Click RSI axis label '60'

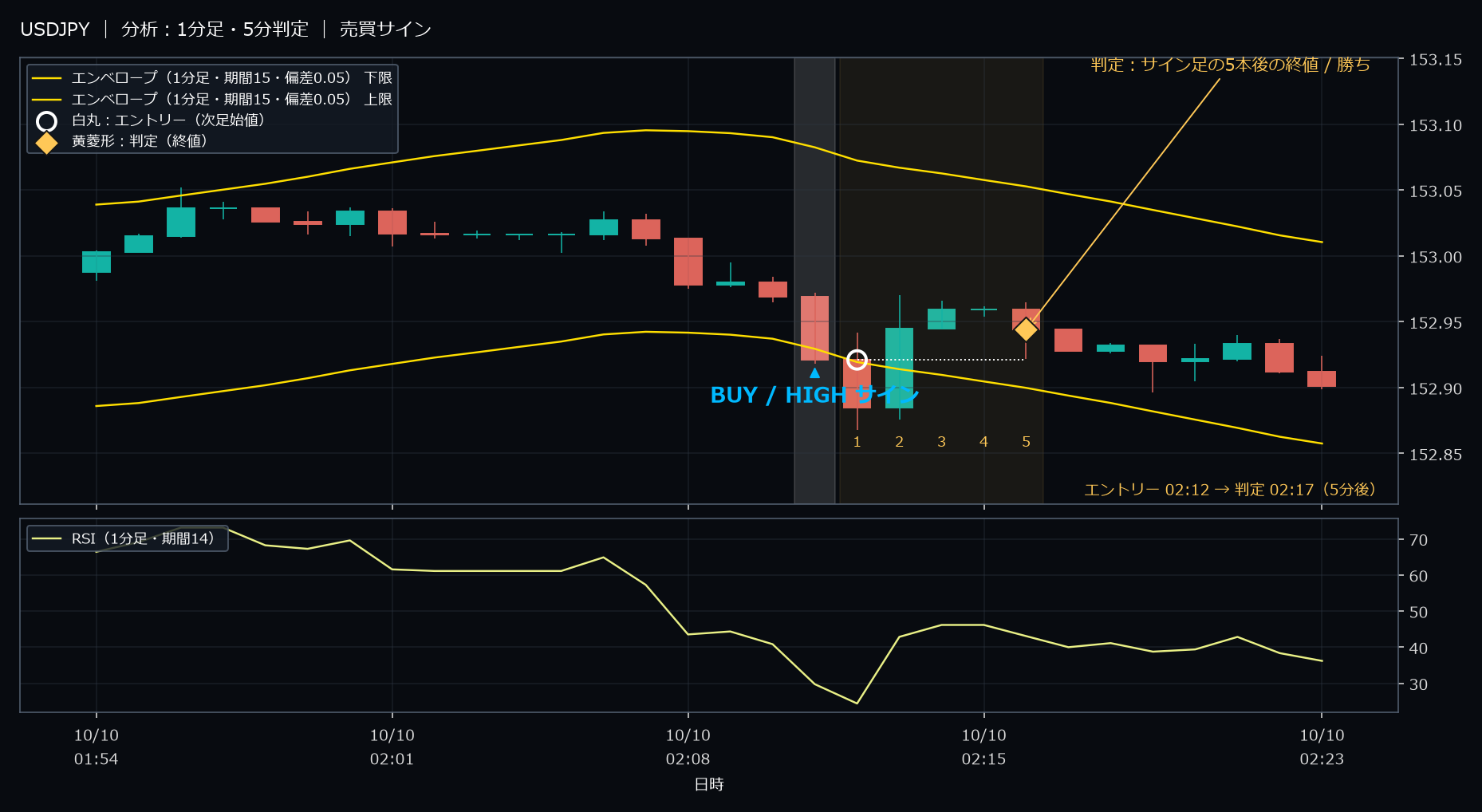point(1418,576)
